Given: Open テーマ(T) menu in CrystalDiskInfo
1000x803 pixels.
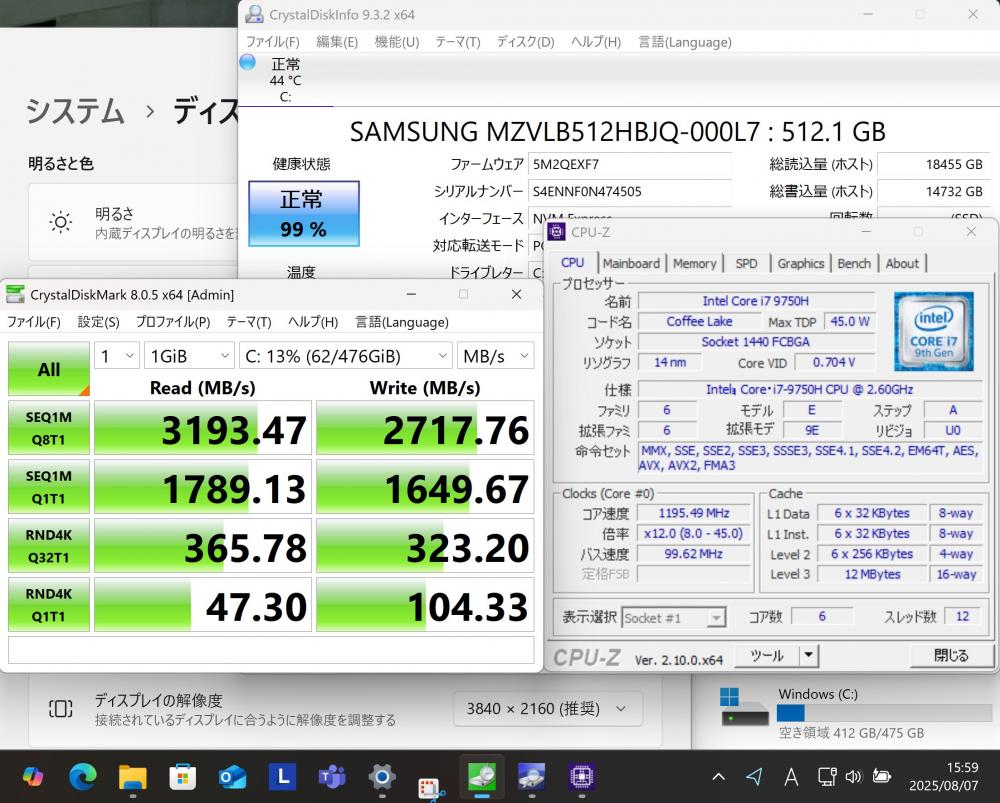Looking at the screenshot, I should (x=457, y=42).
